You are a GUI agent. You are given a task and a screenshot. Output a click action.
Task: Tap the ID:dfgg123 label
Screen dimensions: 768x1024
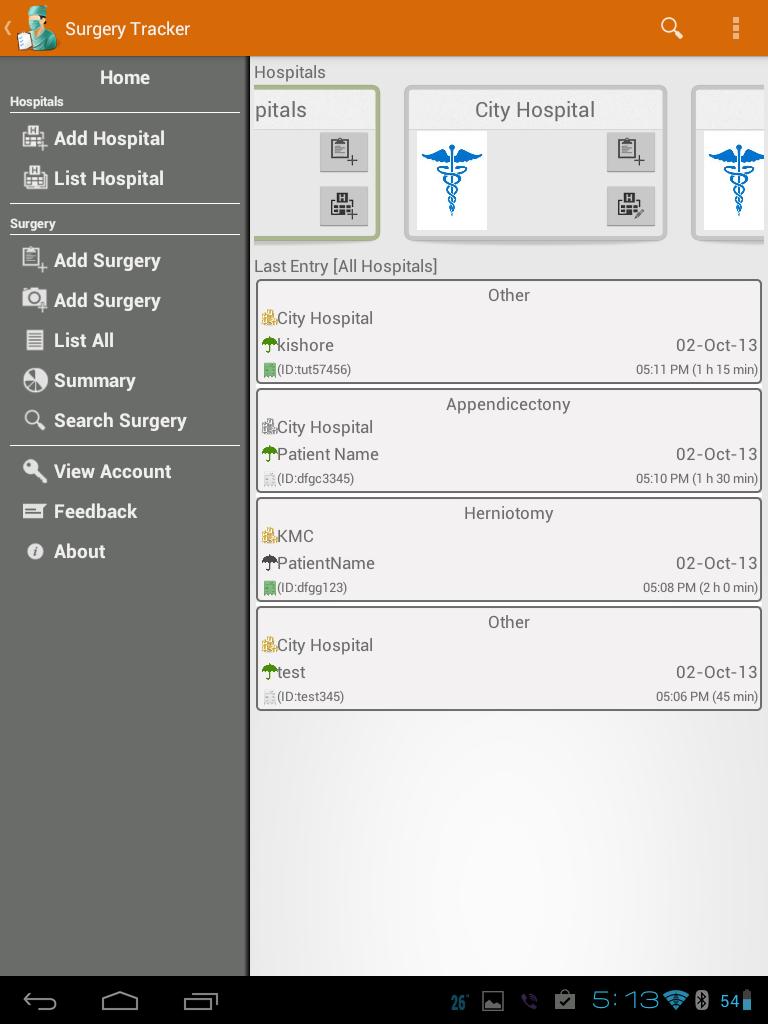tap(312, 588)
